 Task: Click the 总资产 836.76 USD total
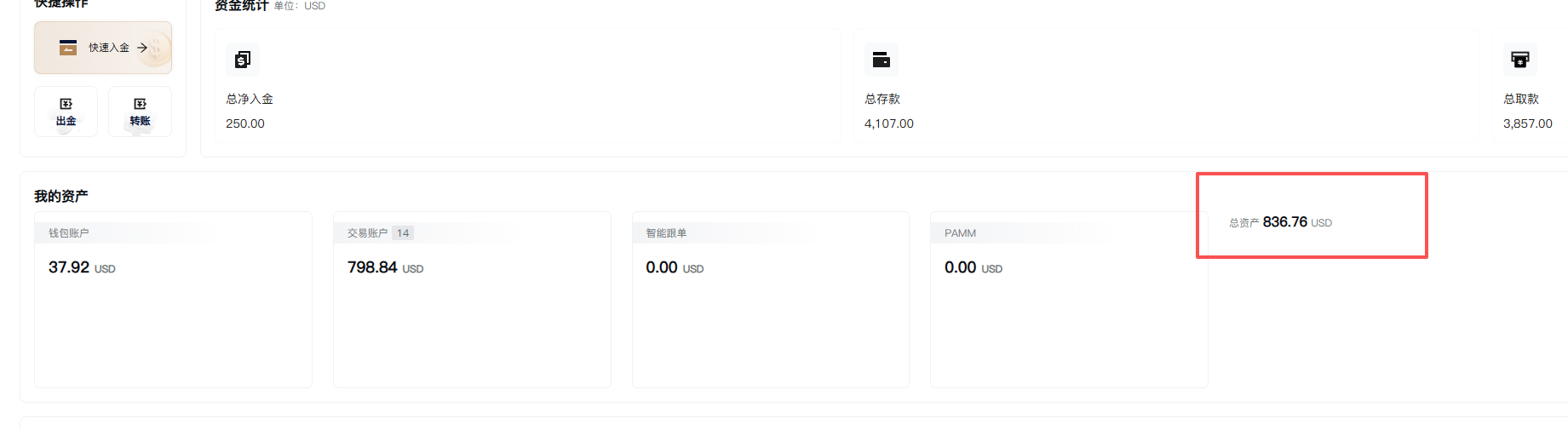[x=1284, y=222]
